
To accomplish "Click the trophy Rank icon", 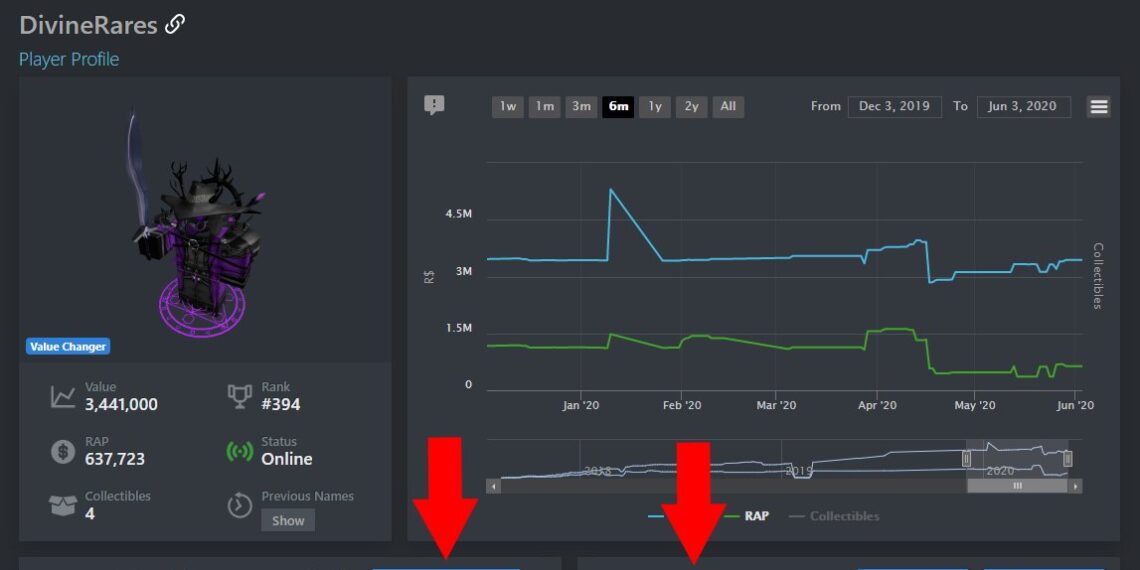I will click(x=240, y=397).
